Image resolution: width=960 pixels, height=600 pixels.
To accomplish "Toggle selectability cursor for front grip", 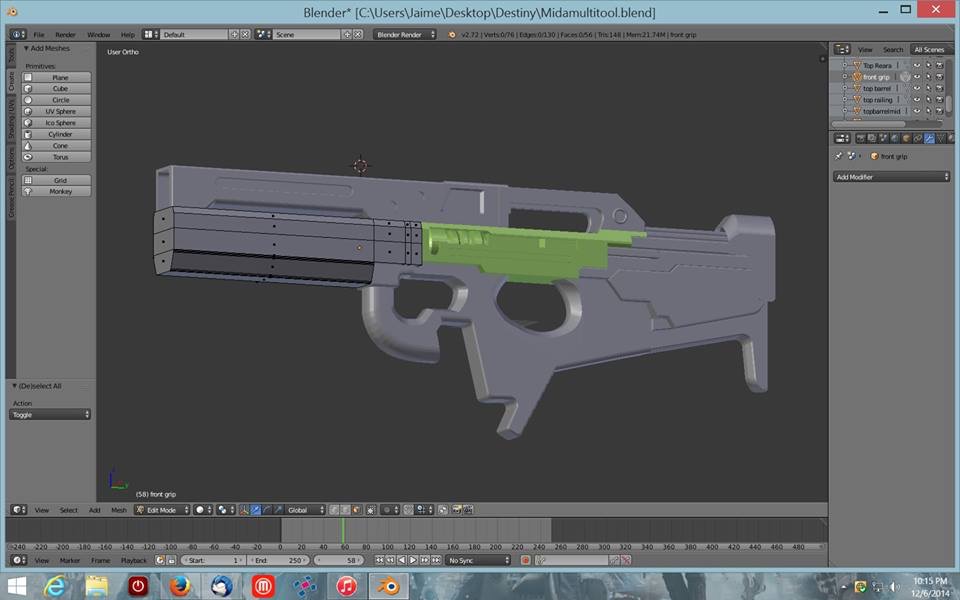I will [928, 77].
